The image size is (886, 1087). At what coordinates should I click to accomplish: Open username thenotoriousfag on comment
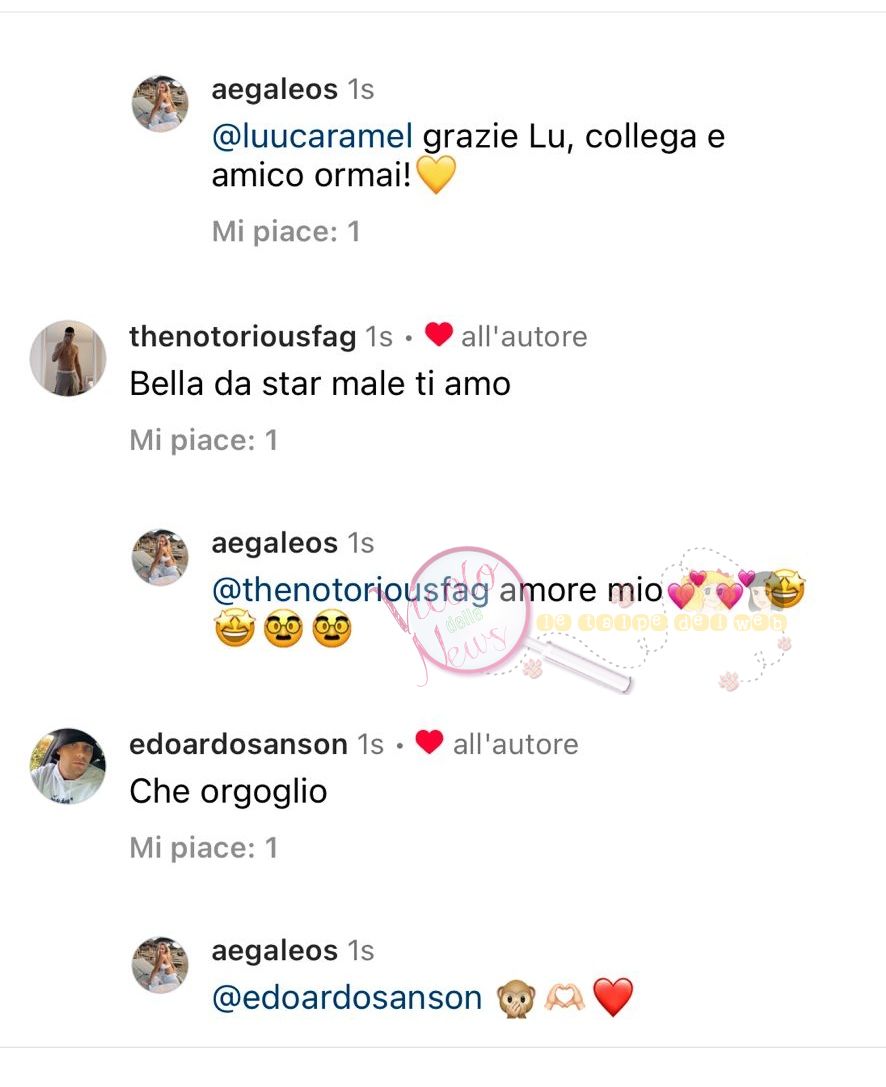coord(243,337)
